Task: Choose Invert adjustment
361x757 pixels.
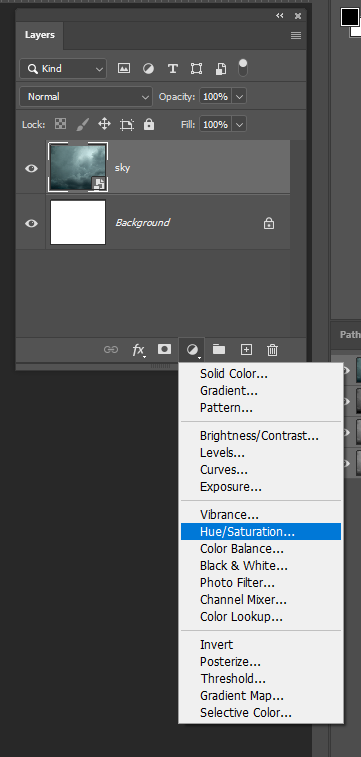Action: (x=261, y=645)
